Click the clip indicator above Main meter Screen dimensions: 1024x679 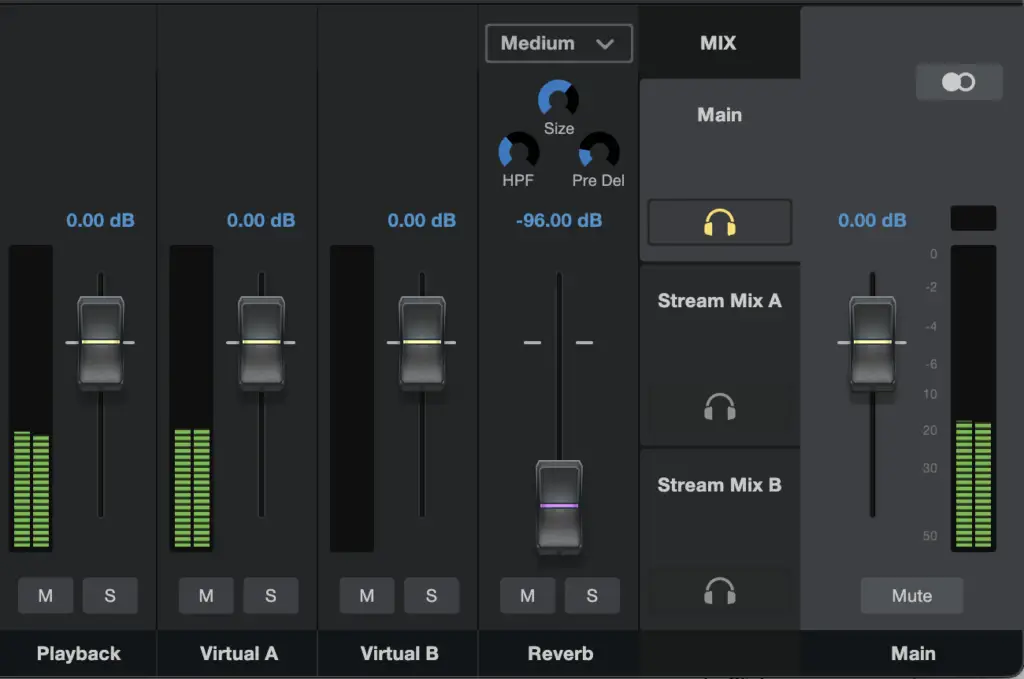click(x=973, y=218)
